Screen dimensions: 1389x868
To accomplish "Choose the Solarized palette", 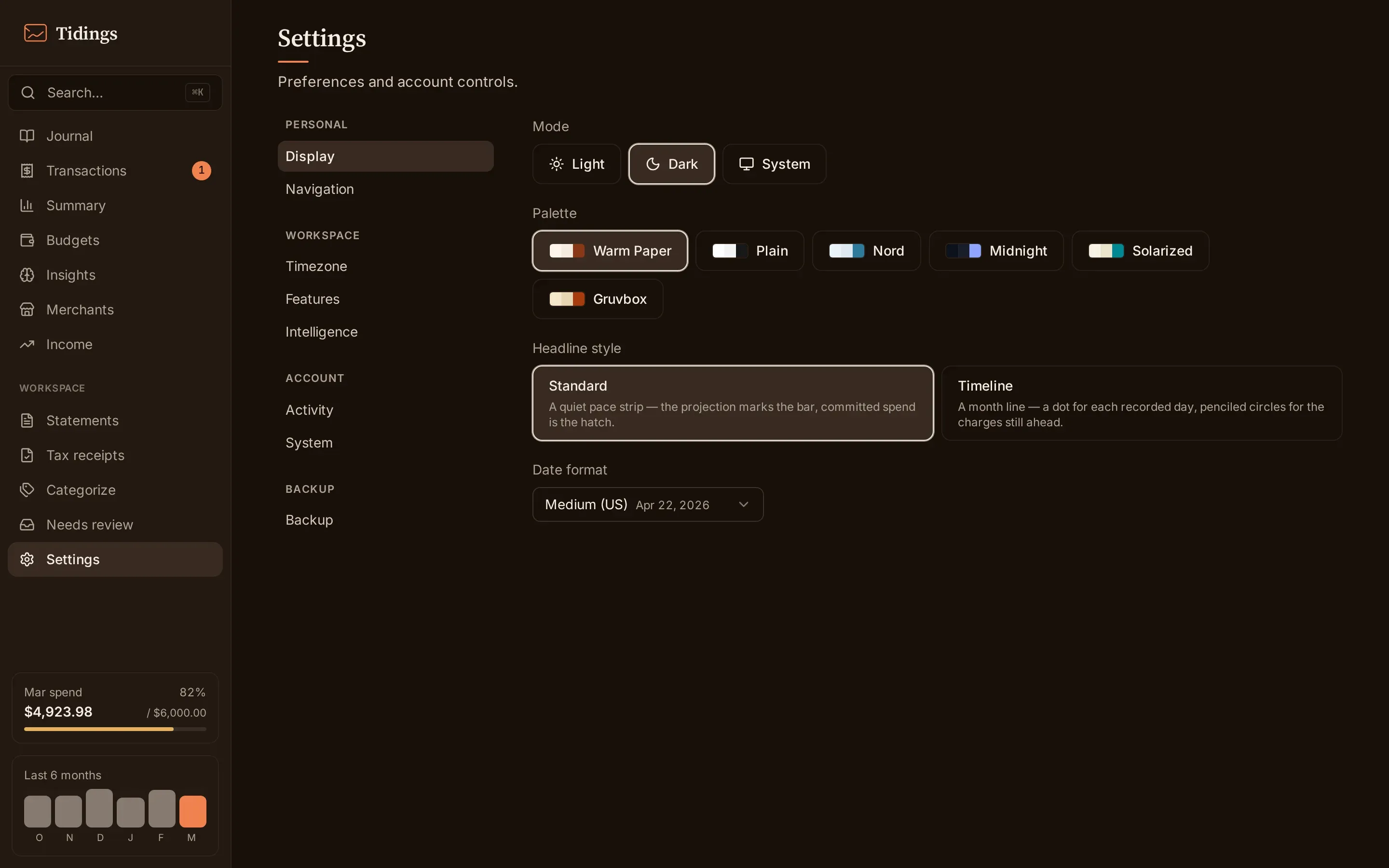I will point(1141,251).
